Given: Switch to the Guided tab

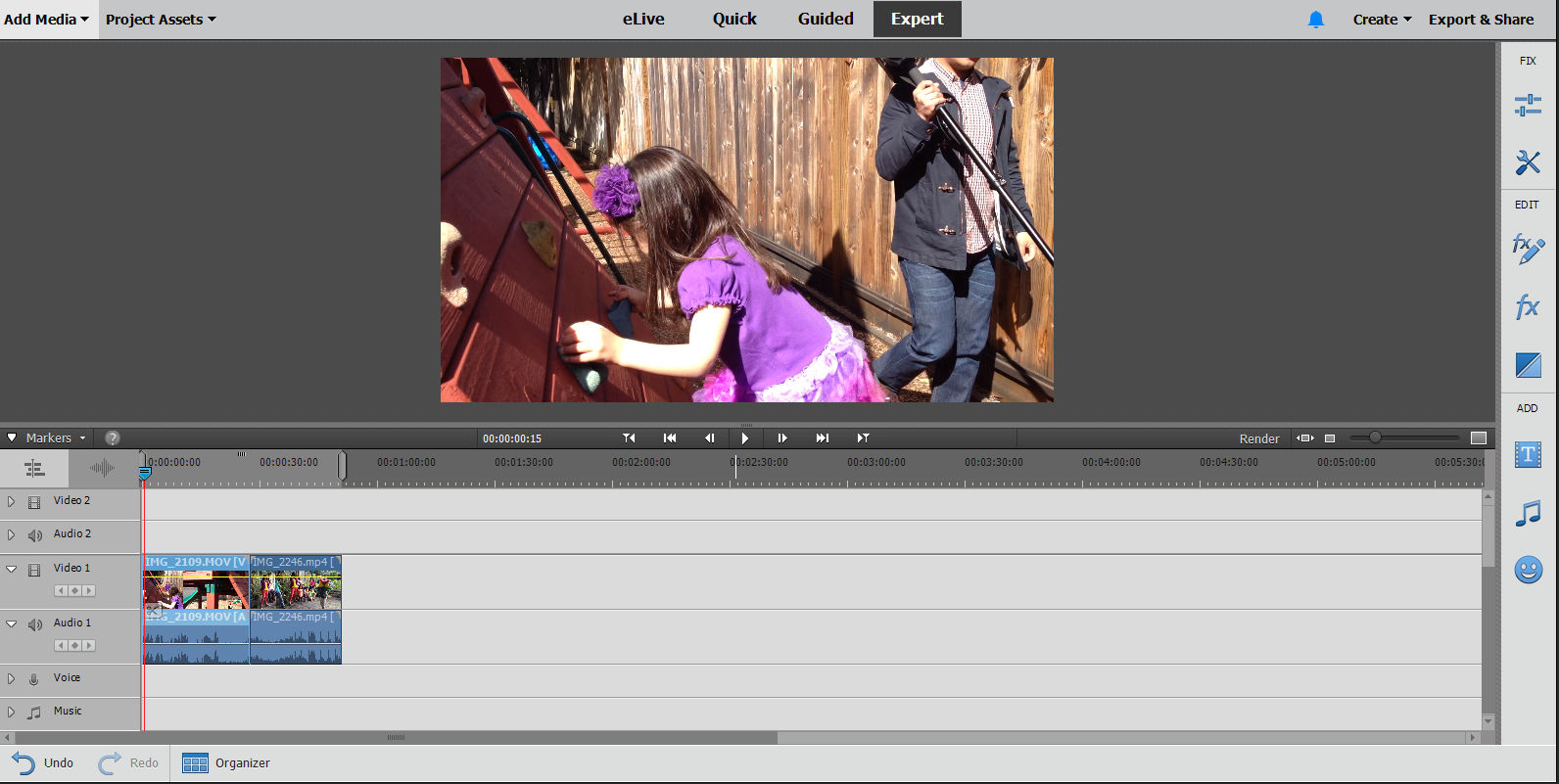Looking at the screenshot, I should (x=826, y=19).
